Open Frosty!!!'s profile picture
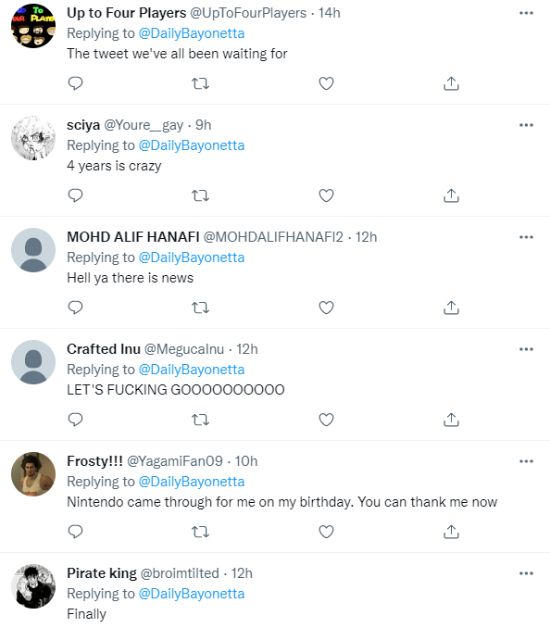550x628 pixels. point(33,474)
